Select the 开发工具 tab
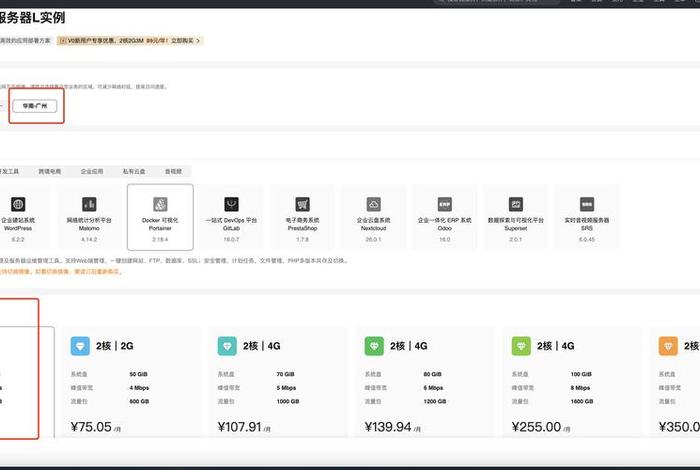This screenshot has width=700, height=470. tap(9, 171)
